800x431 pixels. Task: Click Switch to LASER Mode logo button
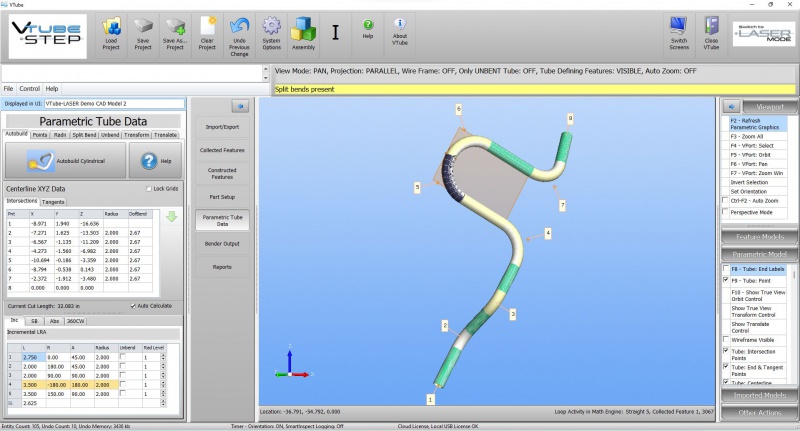(x=763, y=34)
